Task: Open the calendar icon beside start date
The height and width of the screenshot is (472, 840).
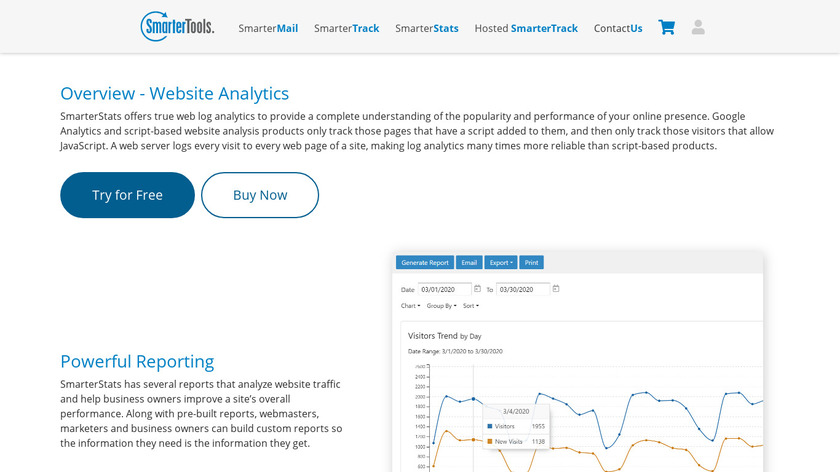Action: point(477,289)
